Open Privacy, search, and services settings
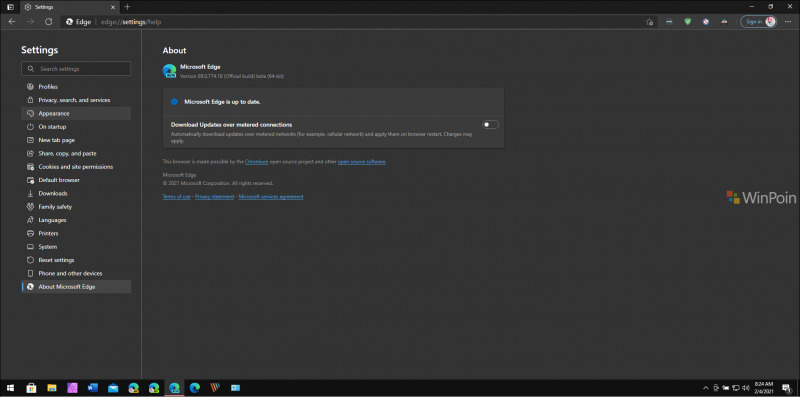Screen dimensions: 800x397 point(76,100)
